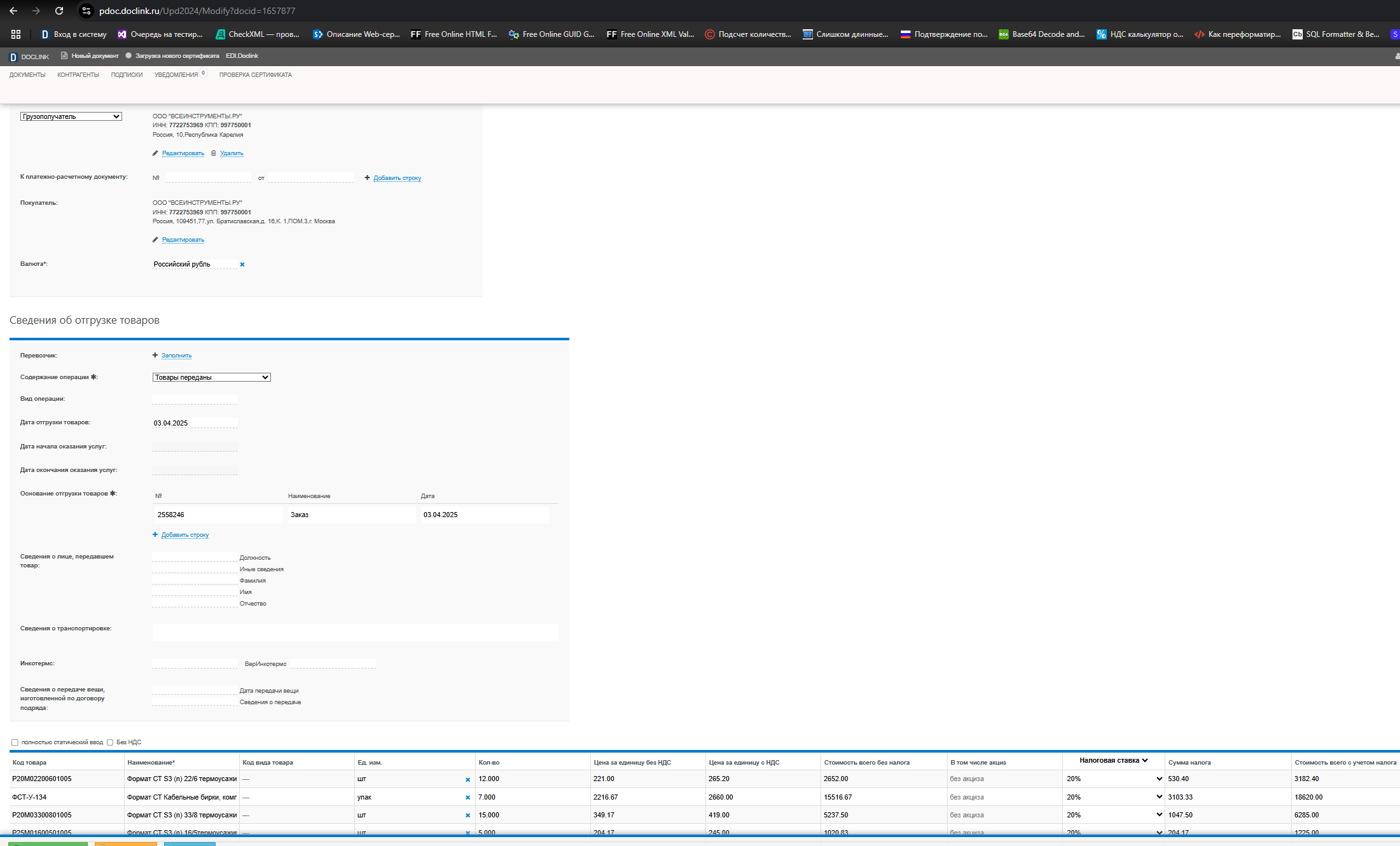Open 'Подсчет количеств...' bookmark
Screen dimensions: 1400x846
coord(748,34)
